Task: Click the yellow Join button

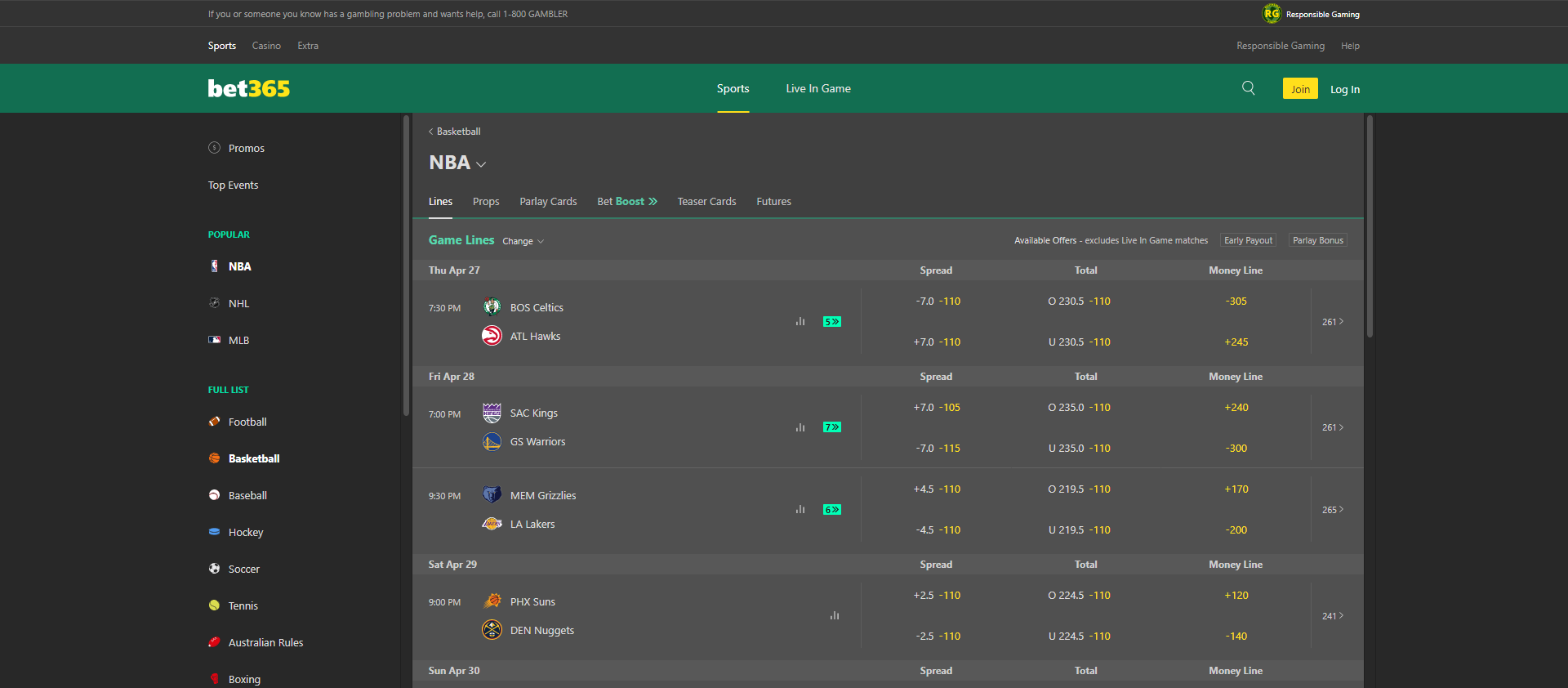Action: tap(1300, 89)
